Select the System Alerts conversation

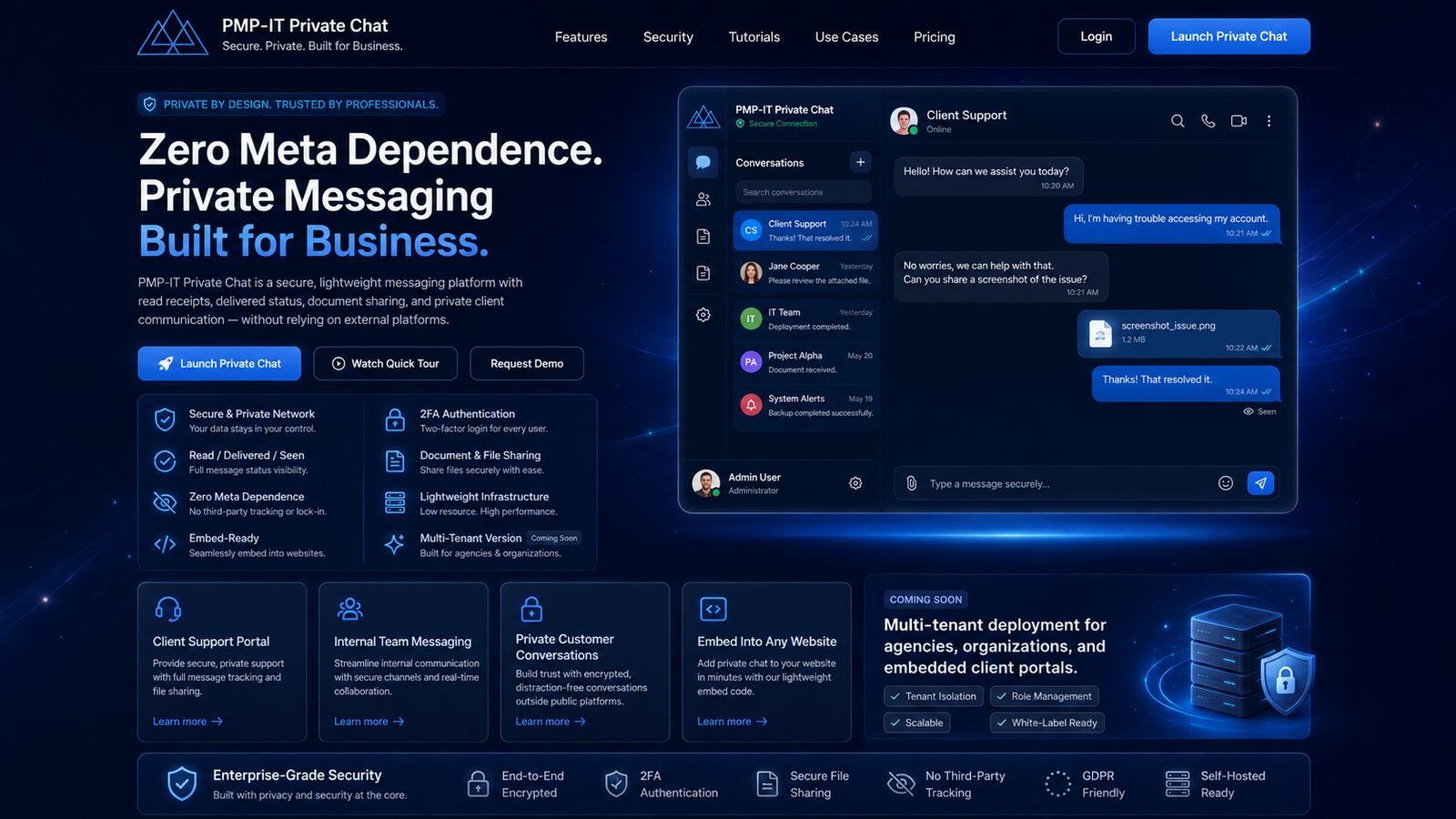tap(805, 405)
